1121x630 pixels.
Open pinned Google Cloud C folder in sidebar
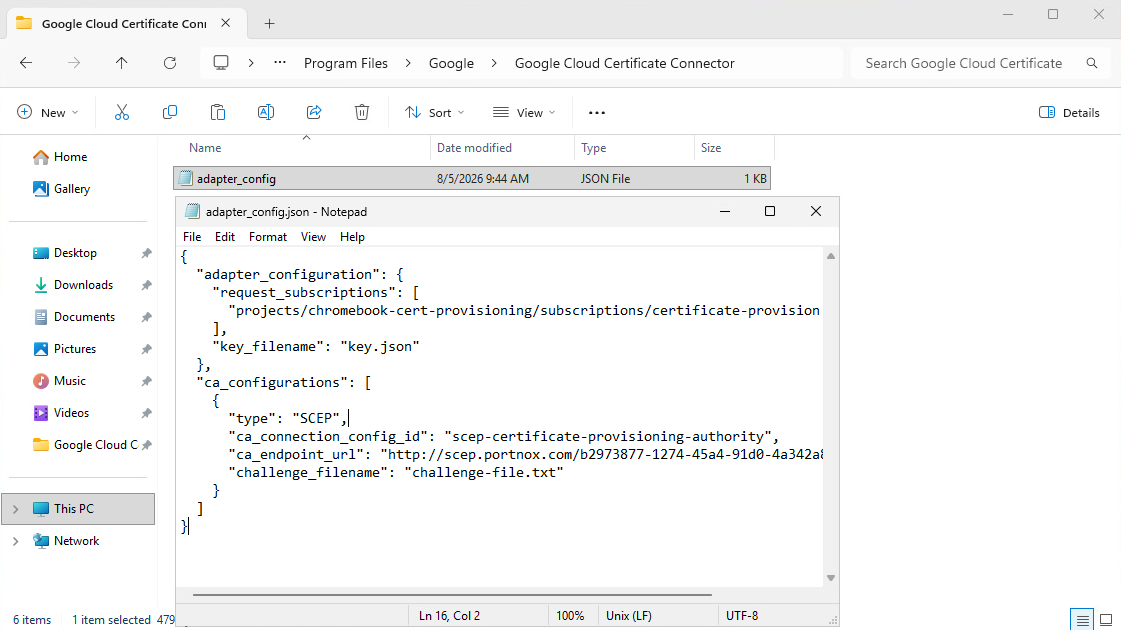[85, 445]
